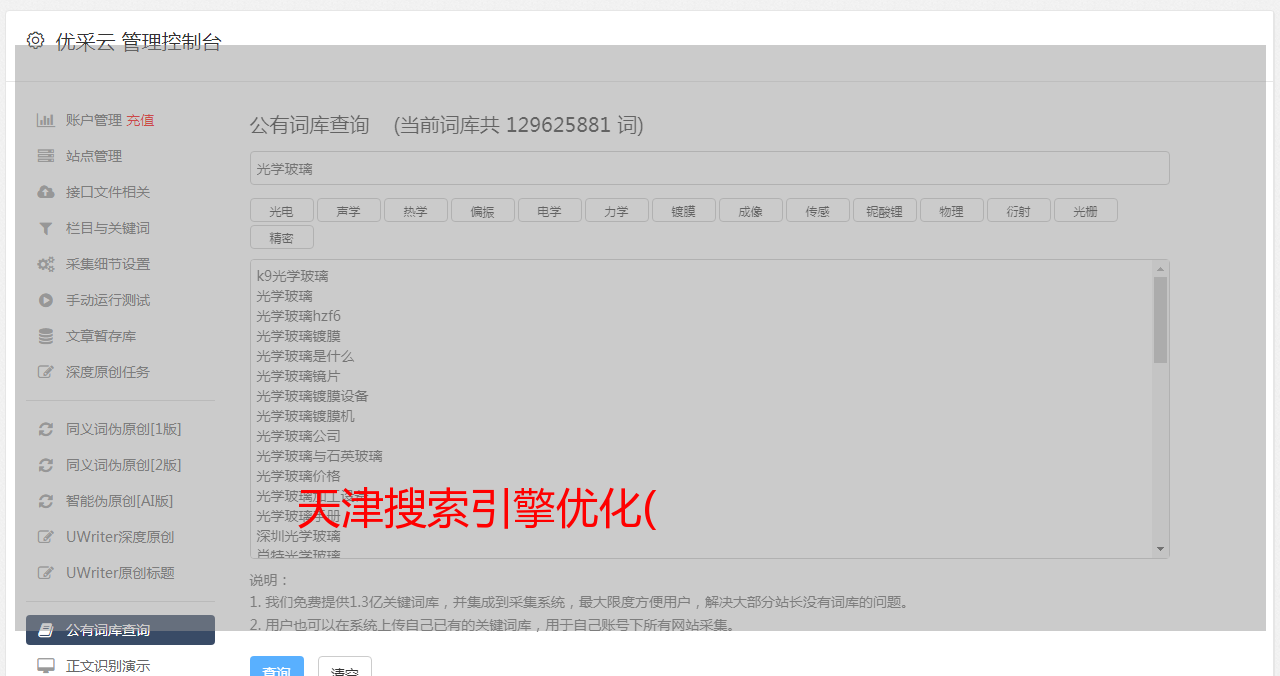This screenshot has height=676, width=1280.
Task: Open UWriter原创标题 in the sidebar
Action: 120,573
